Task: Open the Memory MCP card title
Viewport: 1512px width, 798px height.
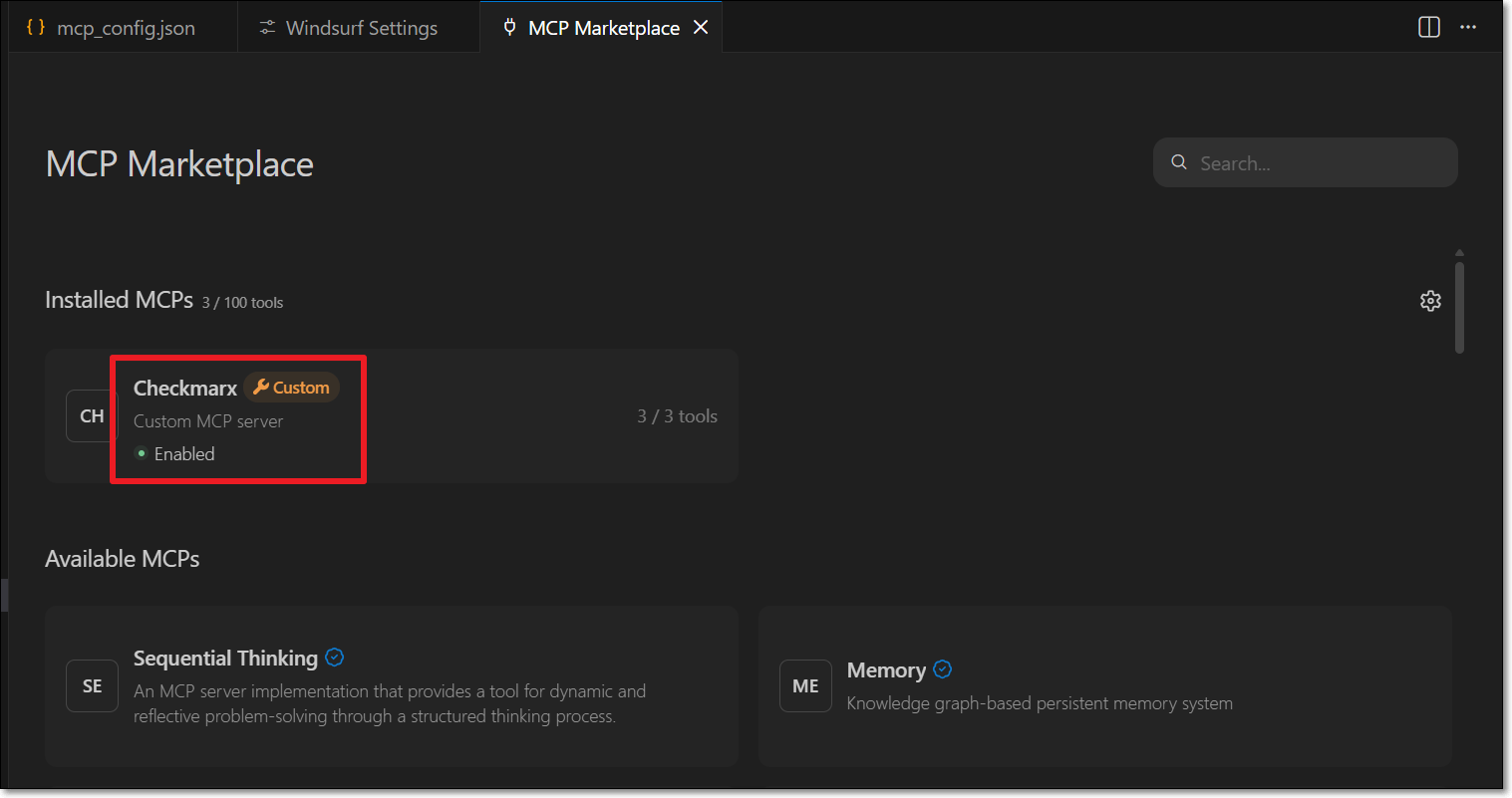Action: click(x=886, y=670)
